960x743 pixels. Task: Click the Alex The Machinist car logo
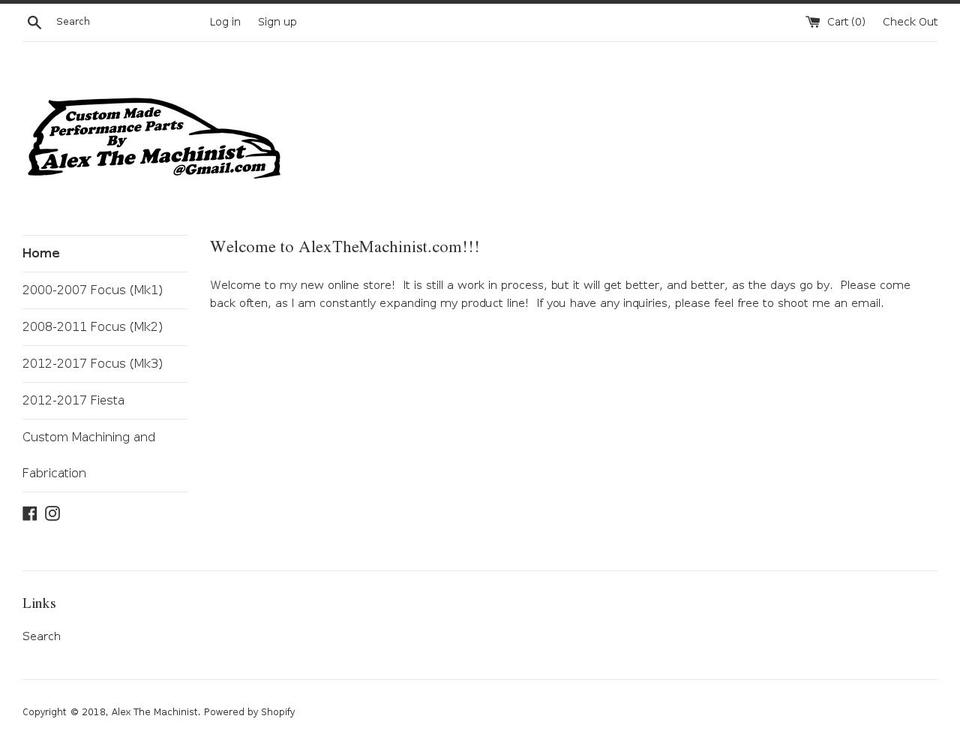click(x=154, y=138)
